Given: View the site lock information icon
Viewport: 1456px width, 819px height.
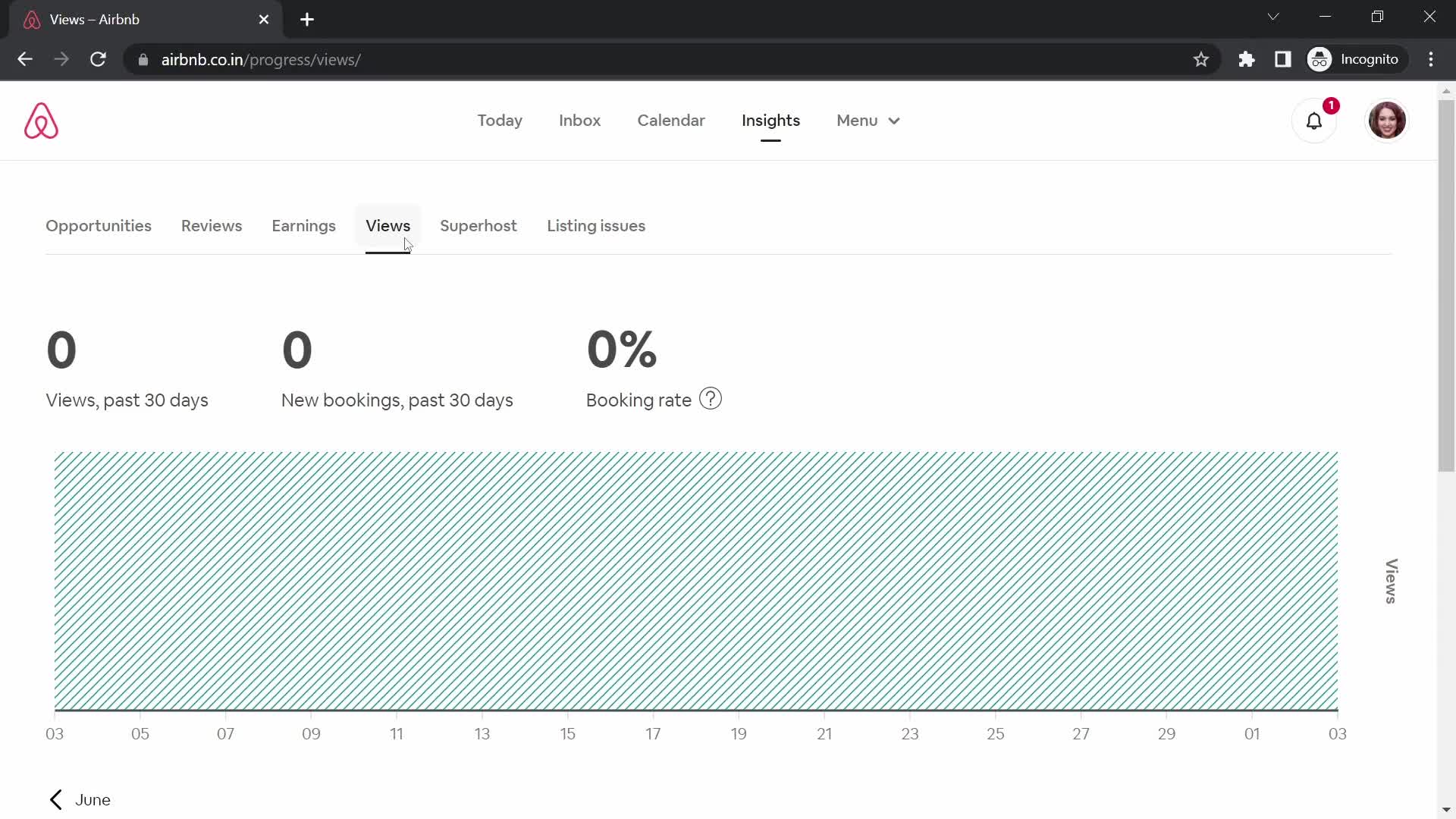Looking at the screenshot, I should point(143,60).
